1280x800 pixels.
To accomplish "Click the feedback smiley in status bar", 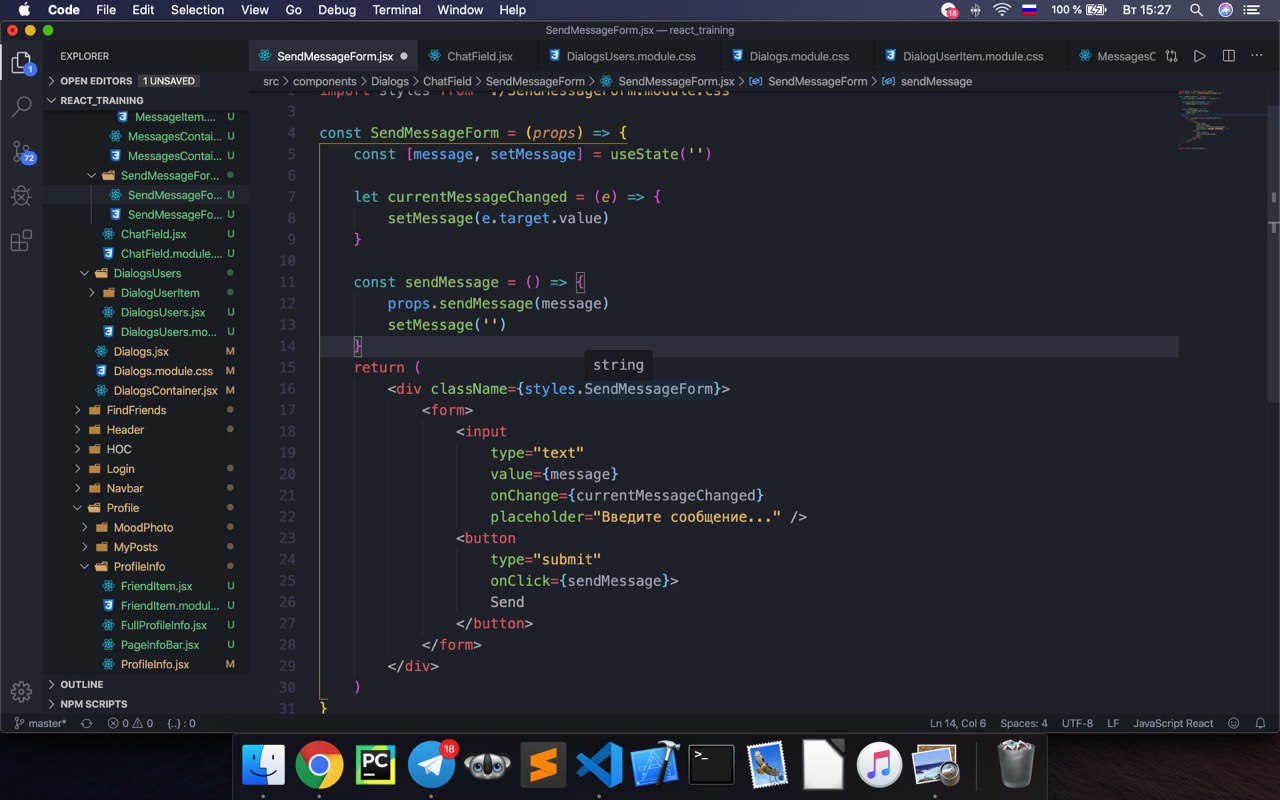I will 1233,723.
